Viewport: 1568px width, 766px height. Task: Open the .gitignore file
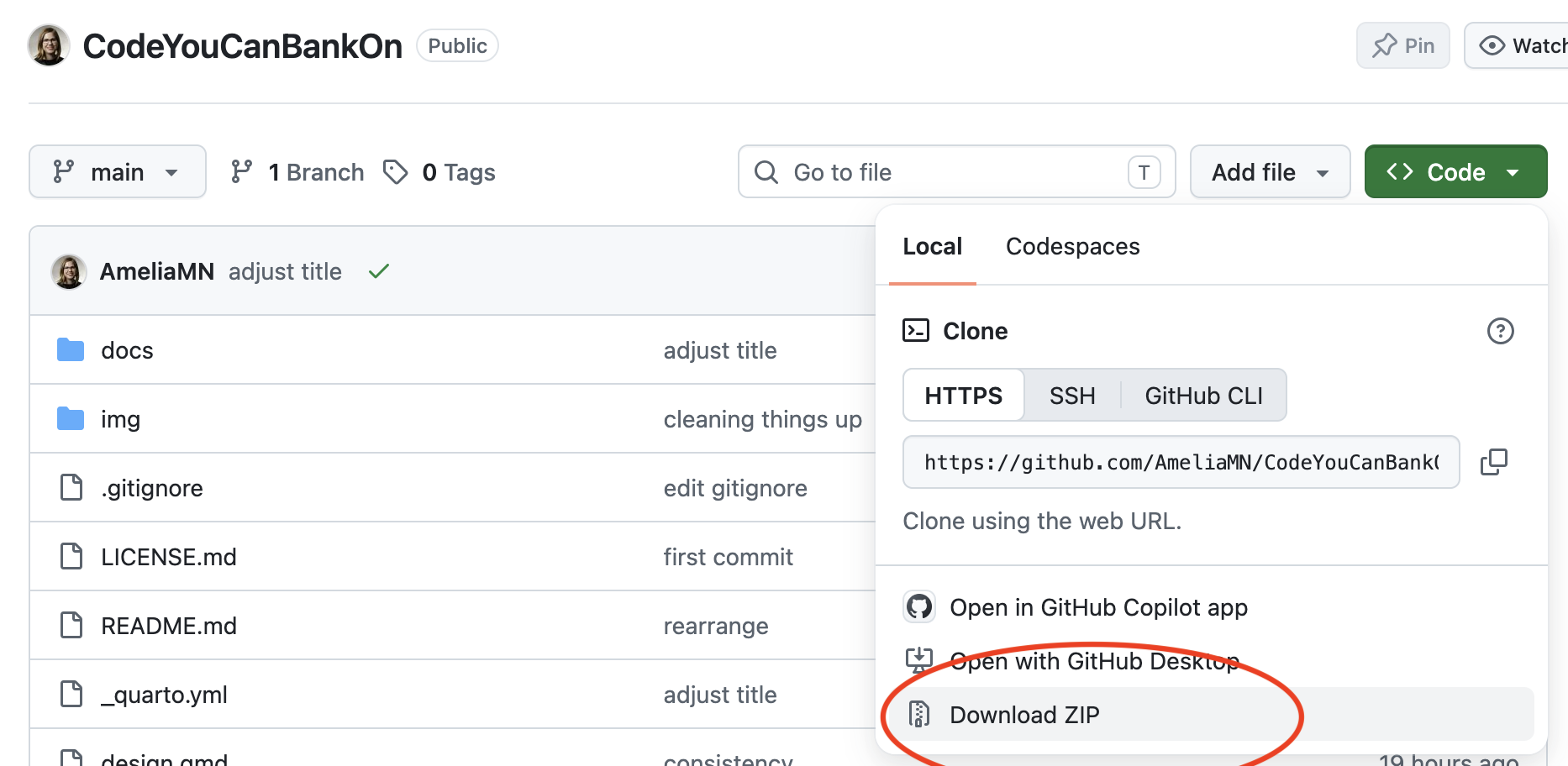click(152, 488)
